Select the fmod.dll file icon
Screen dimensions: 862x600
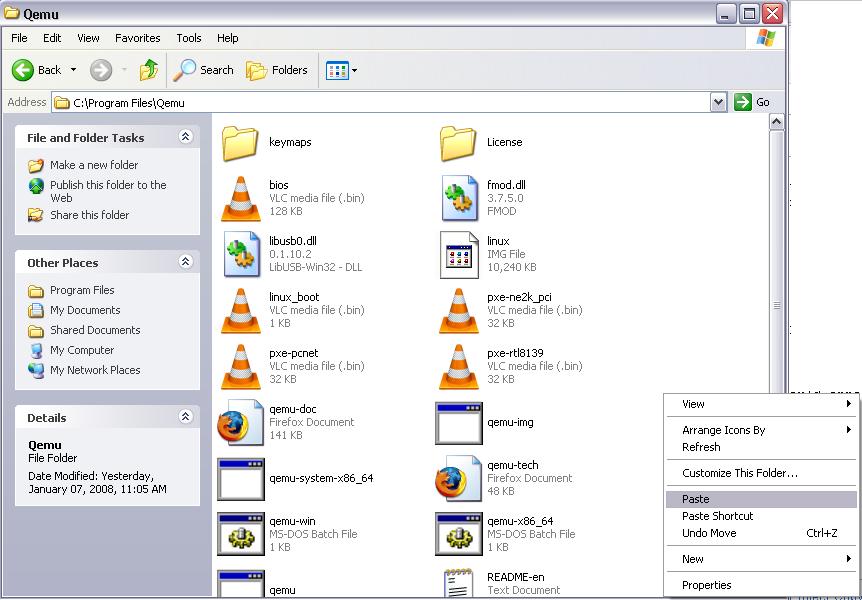[459, 198]
